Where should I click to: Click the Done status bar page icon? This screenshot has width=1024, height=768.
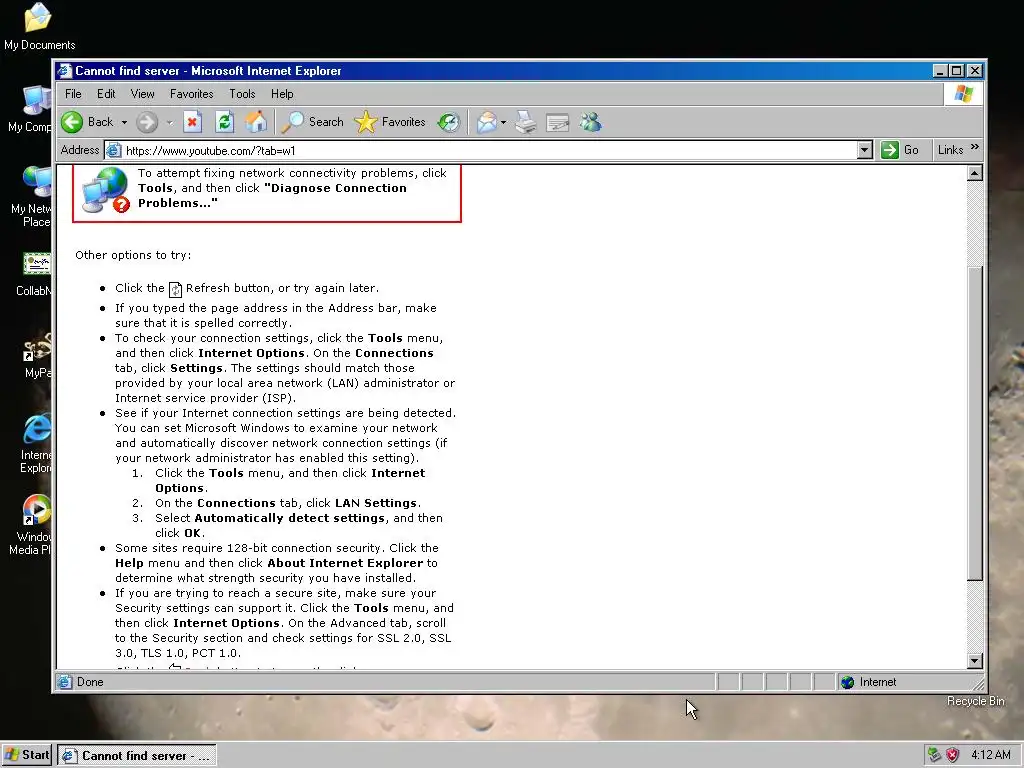(65, 682)
